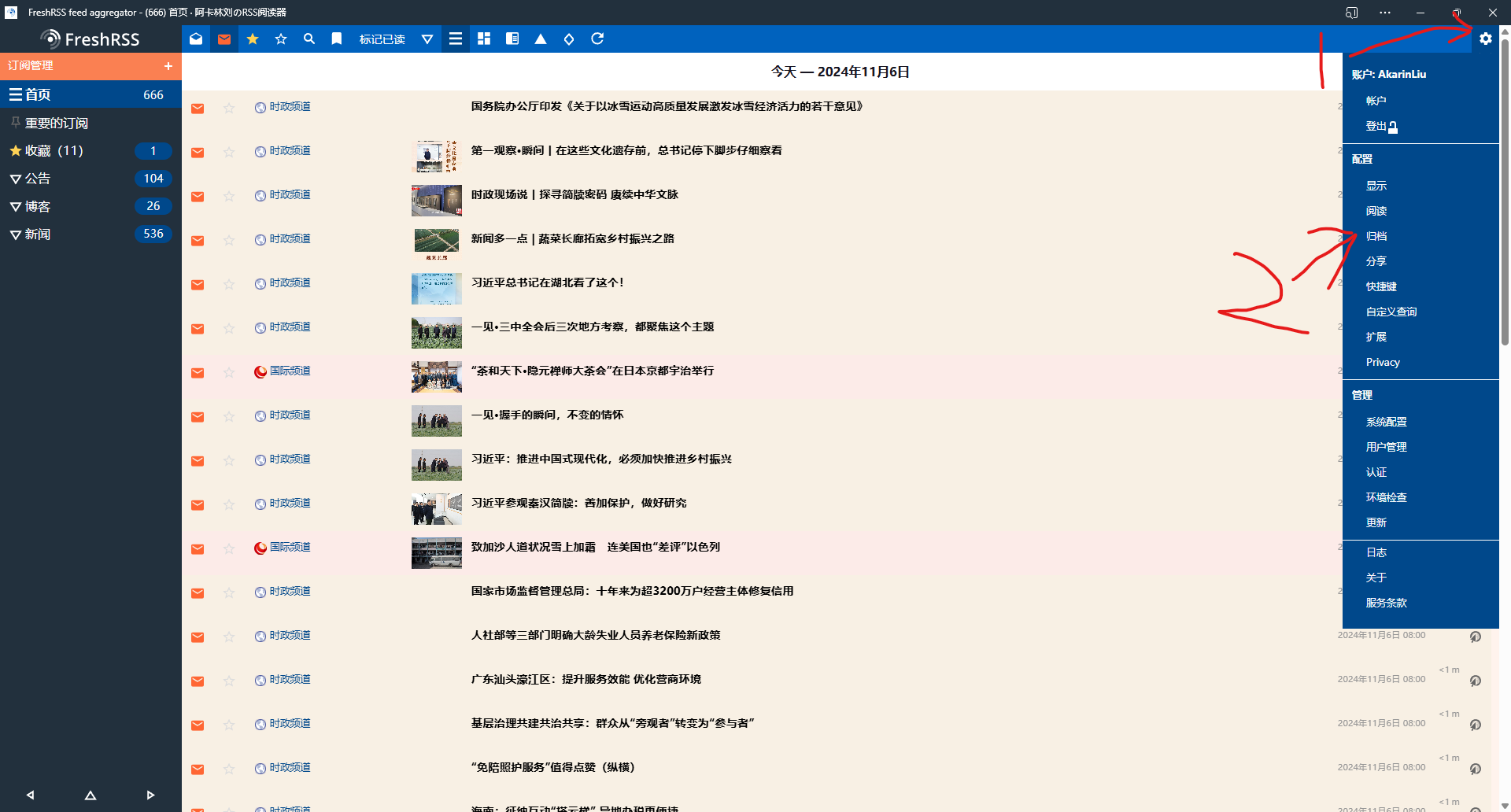Screen dimensions: 1511x812
Task: Open 环境检查 installation check
Action: pyautogui.click(x=1386, y=497)
